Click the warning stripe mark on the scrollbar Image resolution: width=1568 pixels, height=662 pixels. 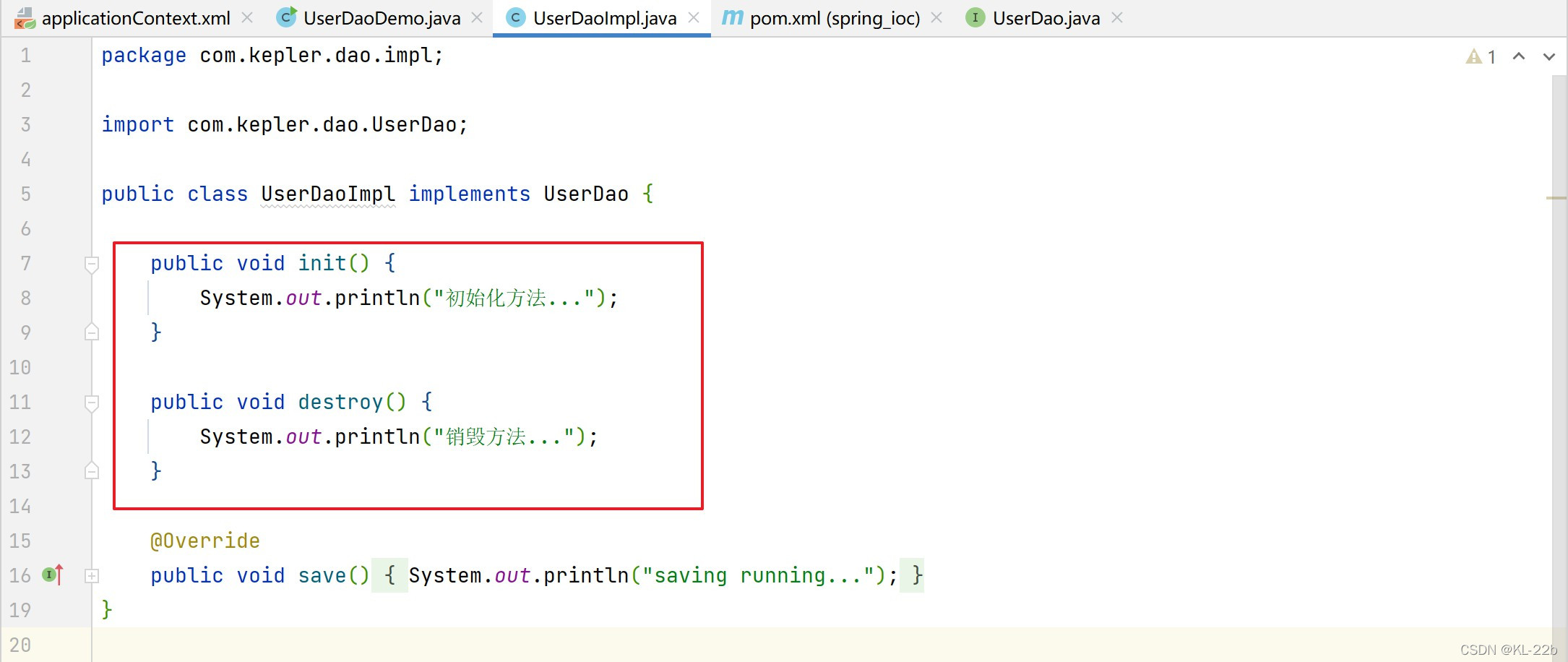coord(1556,197)
